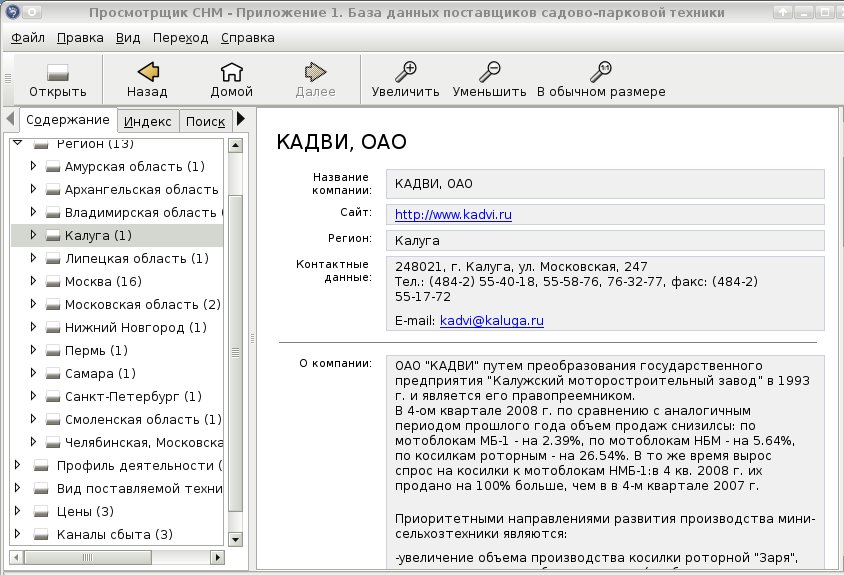Click pane splitter handle between panels

coord(252,338)
